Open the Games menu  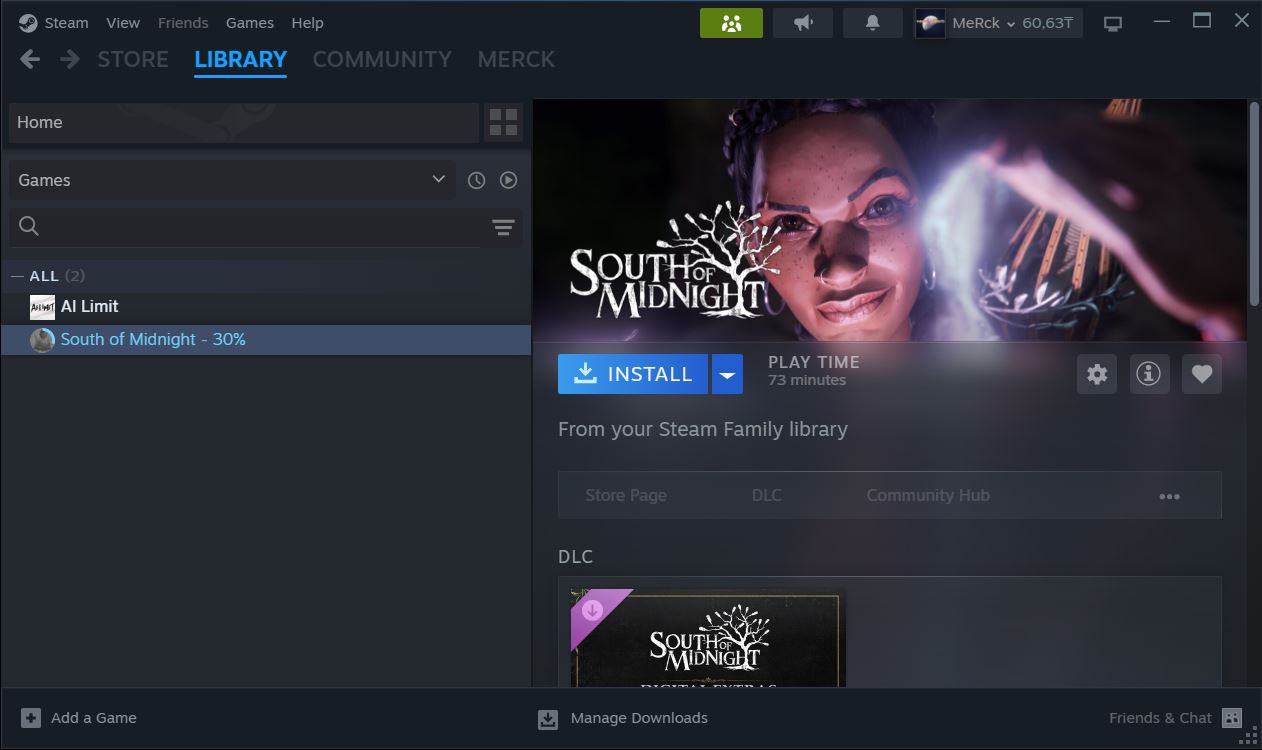pos(250,22)
